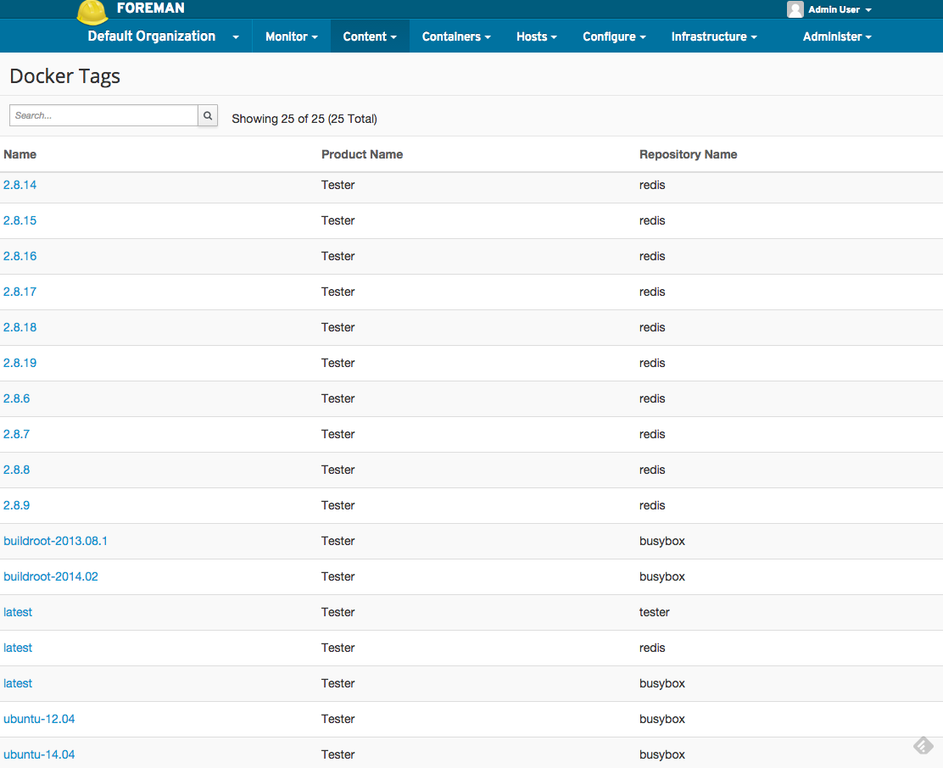Click the Name column header
This screenshot has width=943, height=768.
coord(20,154)
